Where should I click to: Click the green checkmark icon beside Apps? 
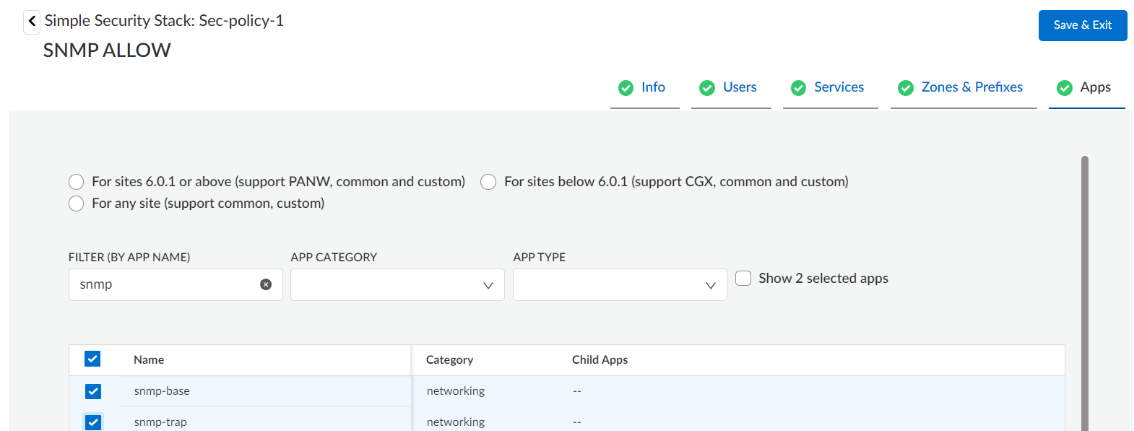click(1064, 88)
